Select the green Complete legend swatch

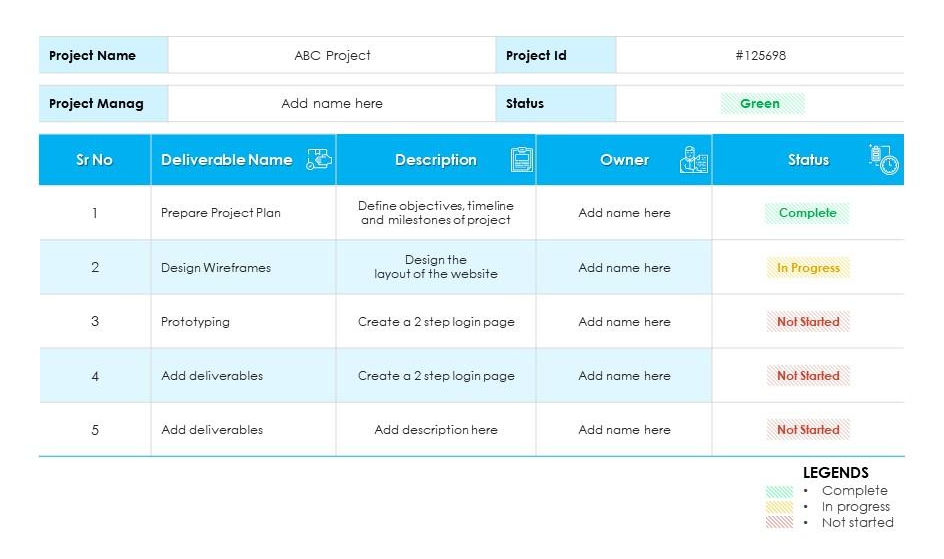(779, 491)
